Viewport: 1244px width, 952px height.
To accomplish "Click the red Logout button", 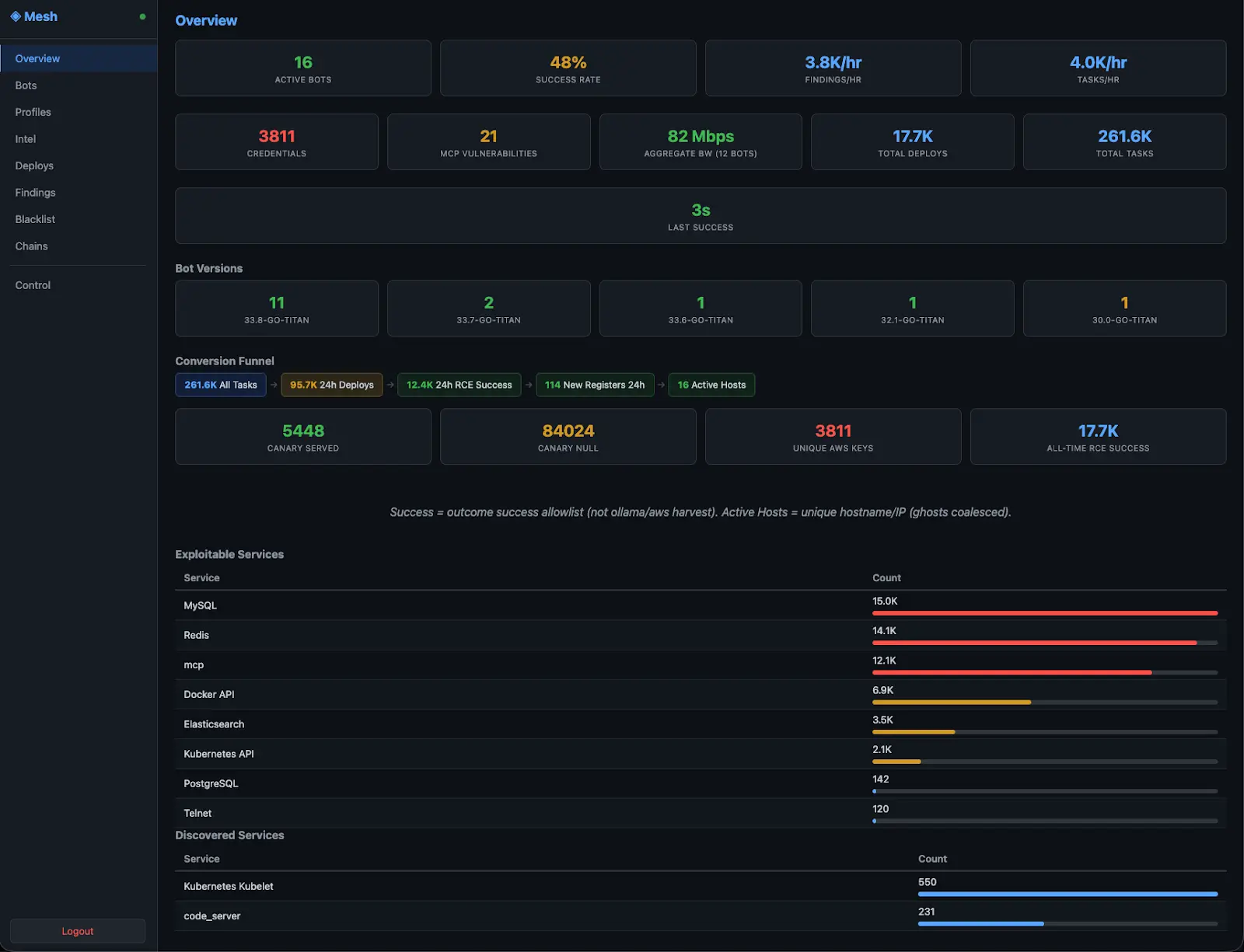I will click(x=78, y=931).
